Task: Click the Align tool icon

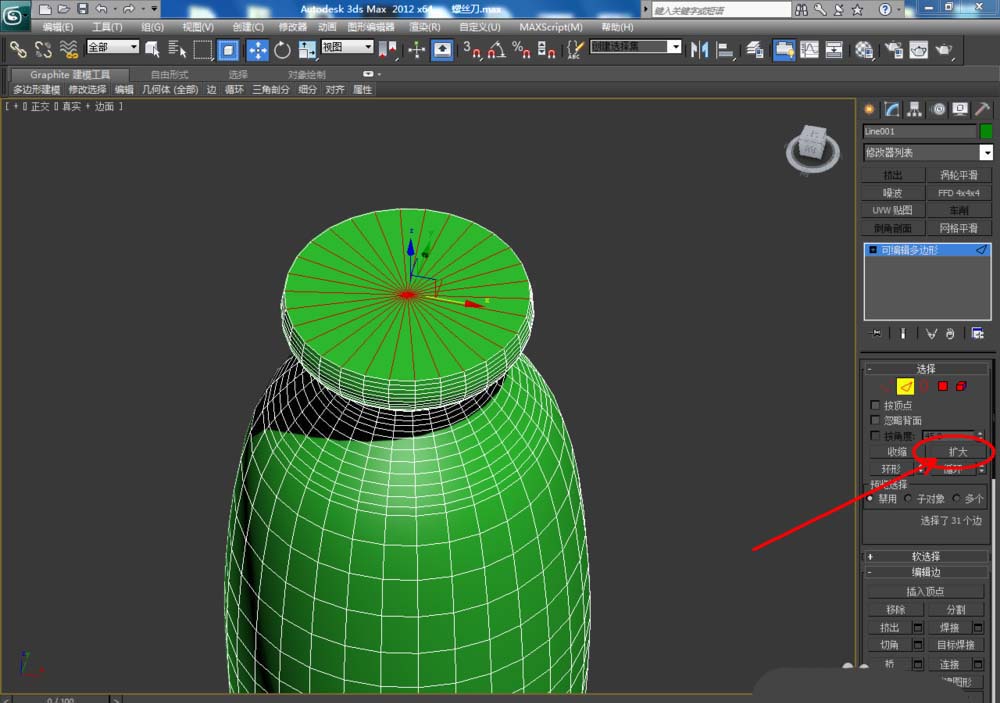Action: (x=725, y=49)
